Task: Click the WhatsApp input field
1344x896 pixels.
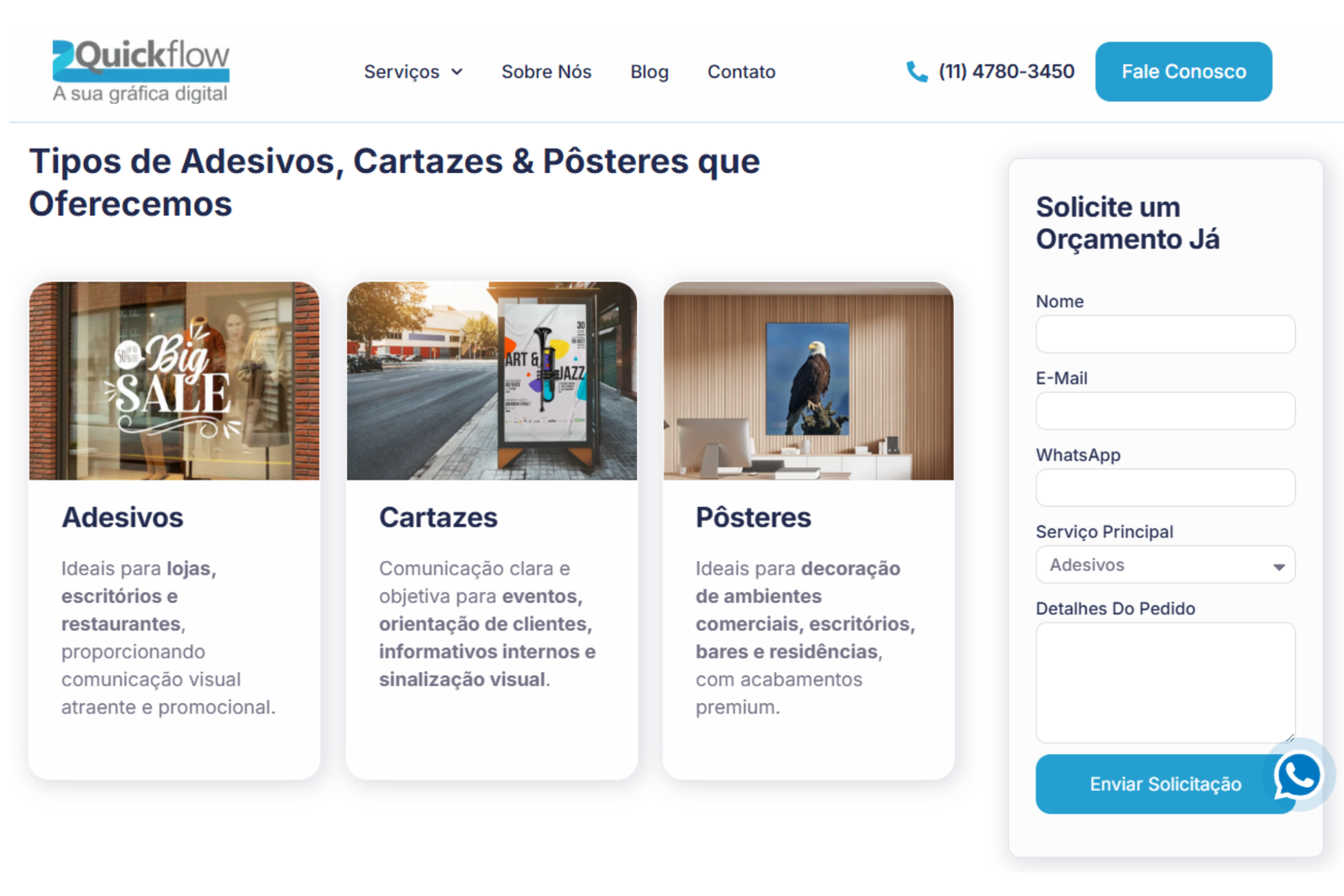Action: [x=1165, y=488]
